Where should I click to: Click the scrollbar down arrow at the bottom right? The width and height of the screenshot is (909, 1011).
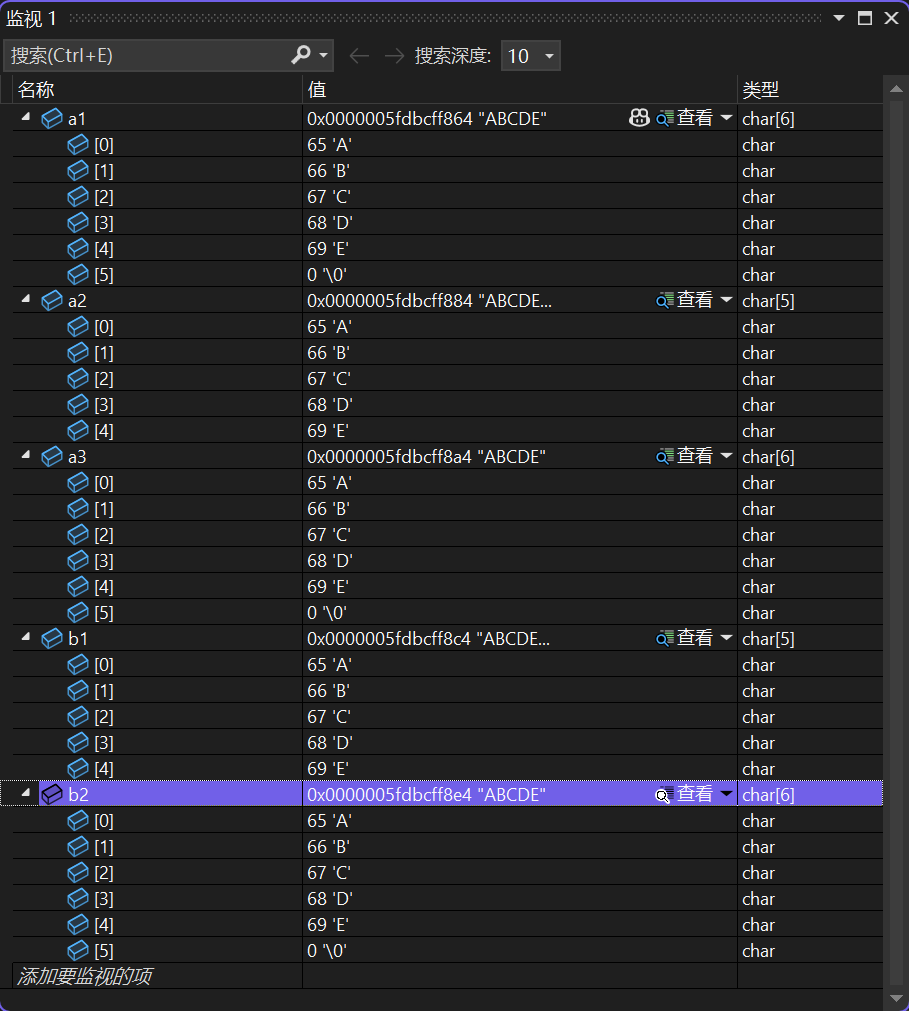click(x=896, y=998)
